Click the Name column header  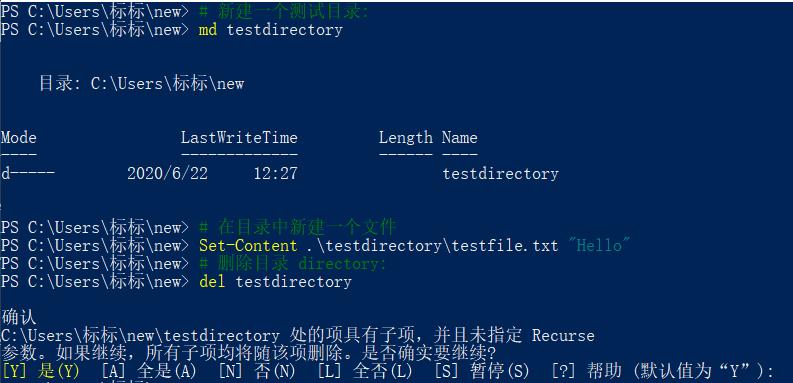tap(460, 138)
